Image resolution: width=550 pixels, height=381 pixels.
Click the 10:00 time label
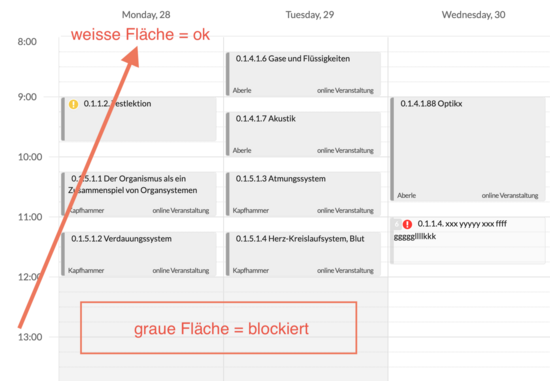click(30, 157)
